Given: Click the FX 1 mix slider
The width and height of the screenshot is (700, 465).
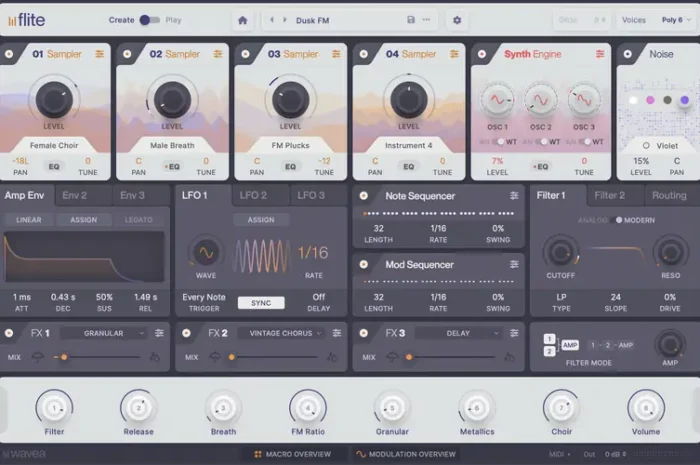Looking at the screenshot, I should point(100,356).
